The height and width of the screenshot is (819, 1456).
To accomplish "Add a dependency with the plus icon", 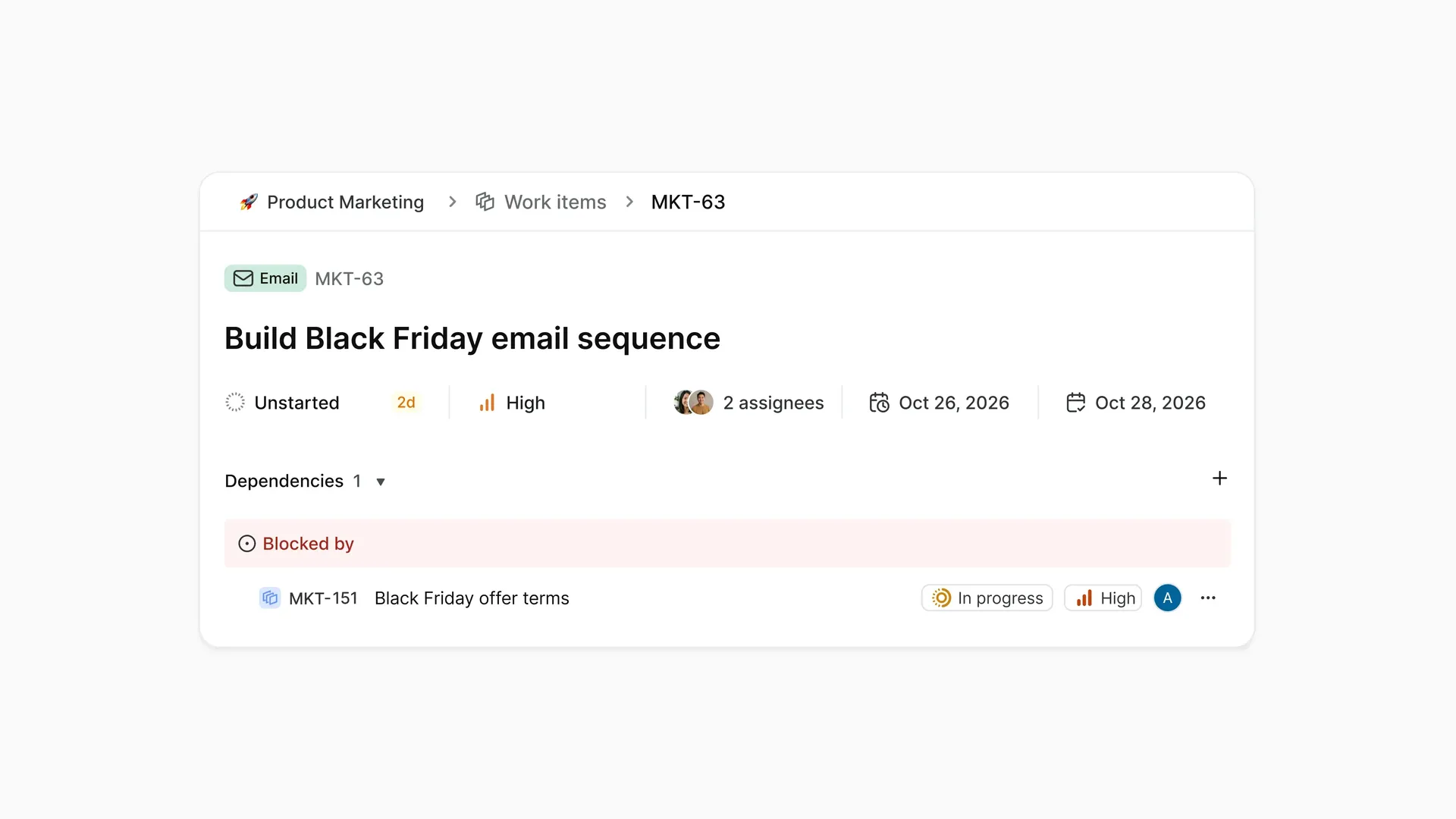I will [x=1219, y=479].
